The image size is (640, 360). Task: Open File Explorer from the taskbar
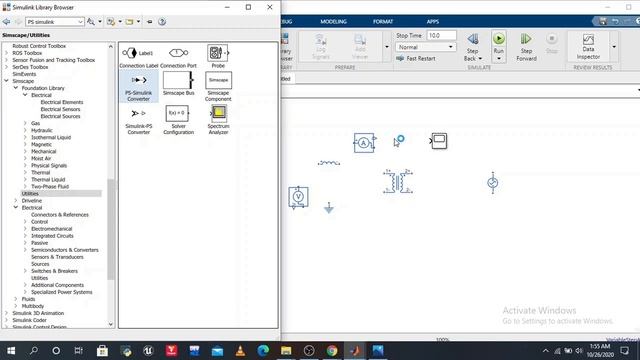click(x=286, y=351)
